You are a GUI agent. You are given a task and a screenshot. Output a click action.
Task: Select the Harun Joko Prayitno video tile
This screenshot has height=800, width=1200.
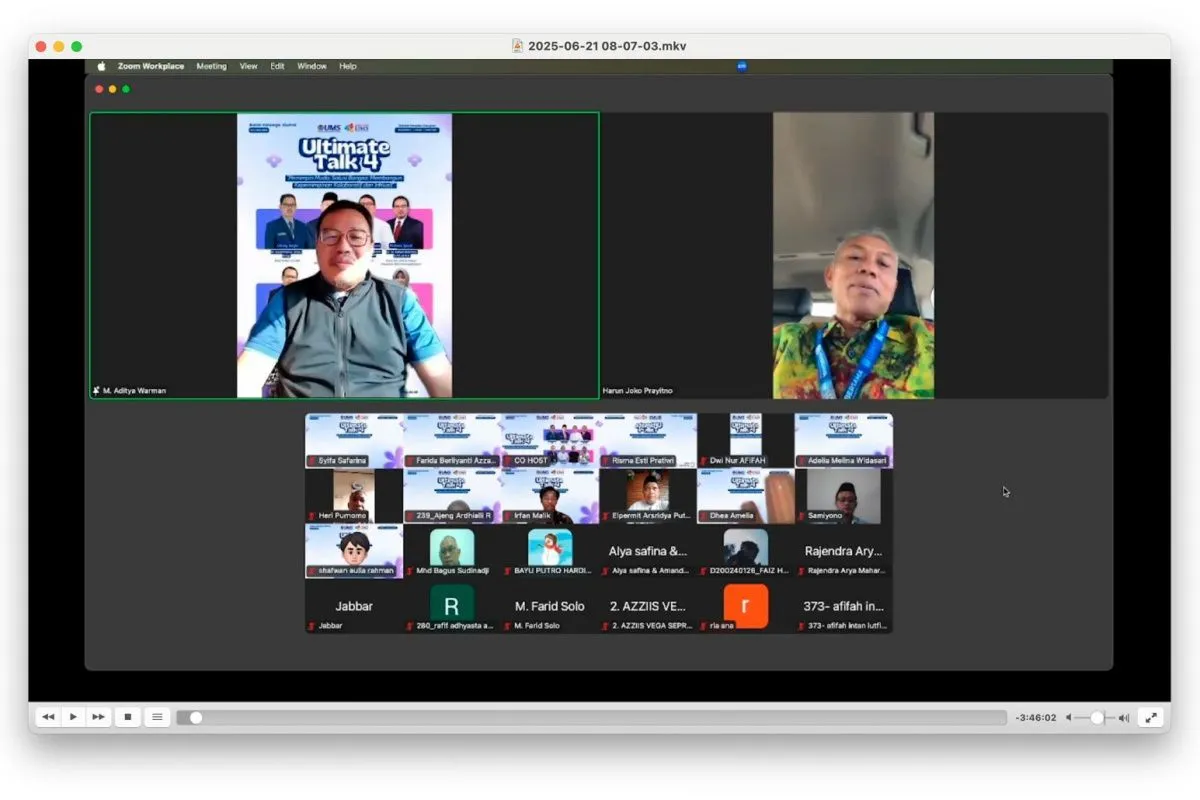(854, 255)
